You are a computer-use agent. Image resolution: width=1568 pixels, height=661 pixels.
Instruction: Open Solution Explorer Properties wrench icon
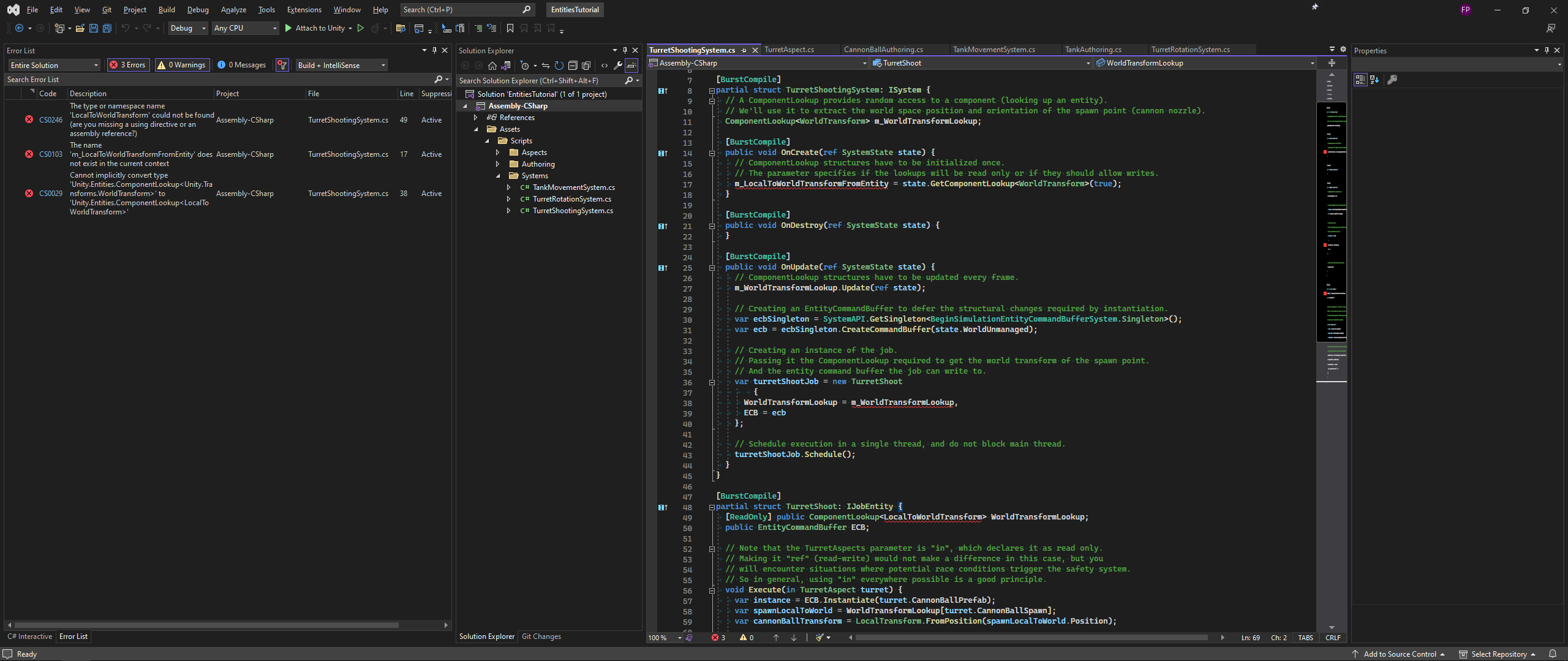(618, 66)
